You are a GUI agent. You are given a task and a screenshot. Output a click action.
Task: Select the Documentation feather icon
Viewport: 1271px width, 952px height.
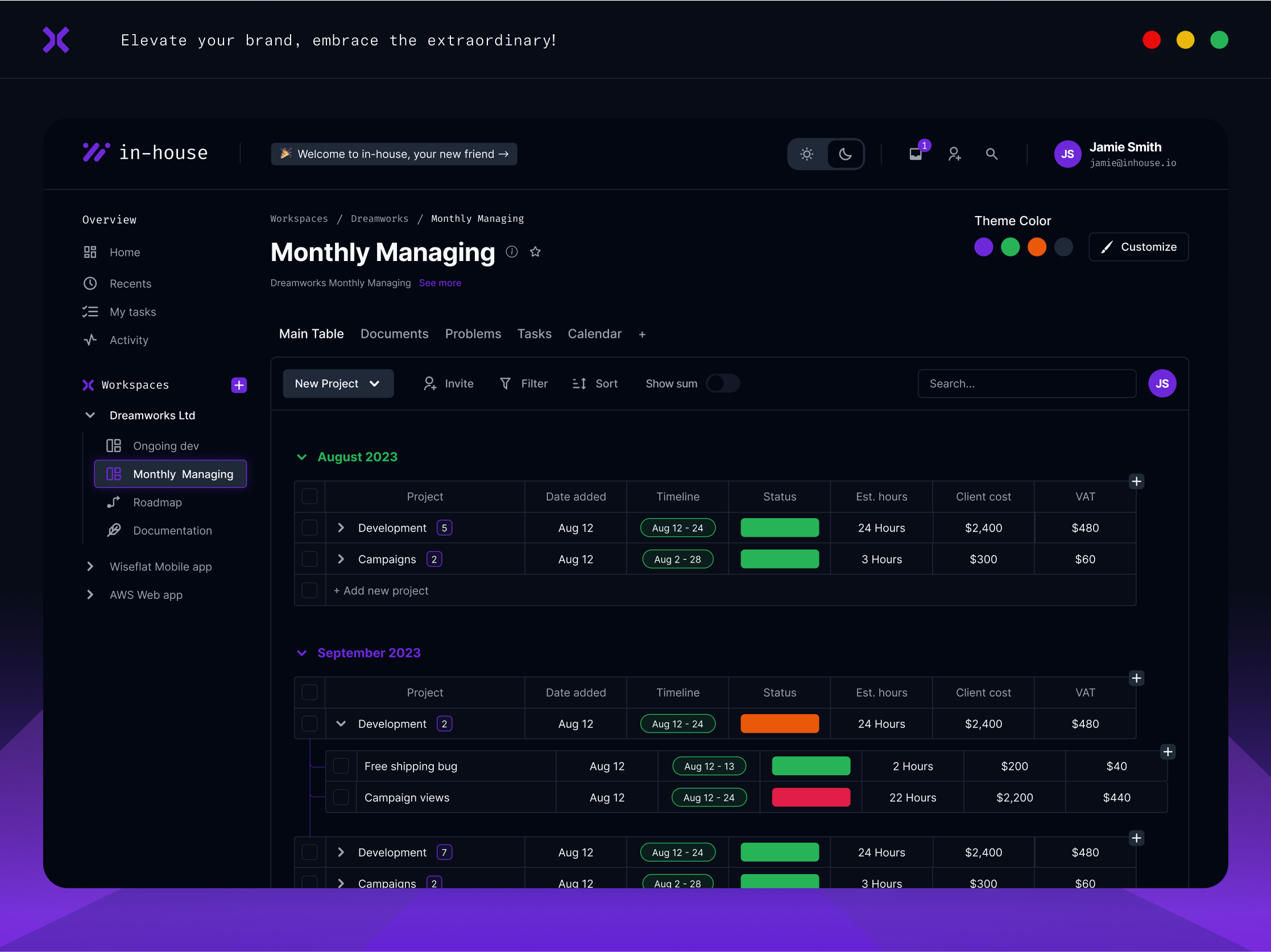(113, 530)
